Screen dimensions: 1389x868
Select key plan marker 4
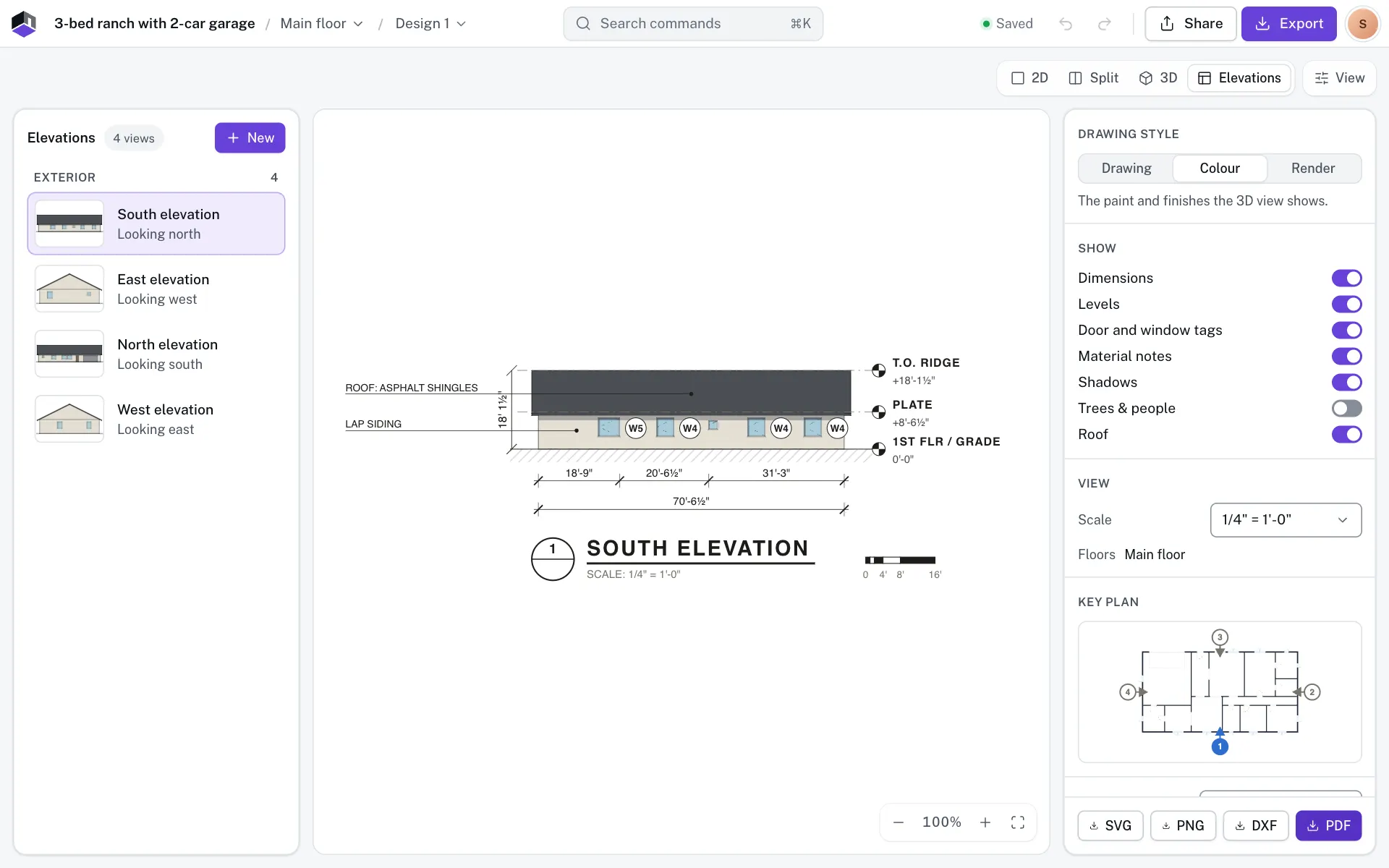1128,692
